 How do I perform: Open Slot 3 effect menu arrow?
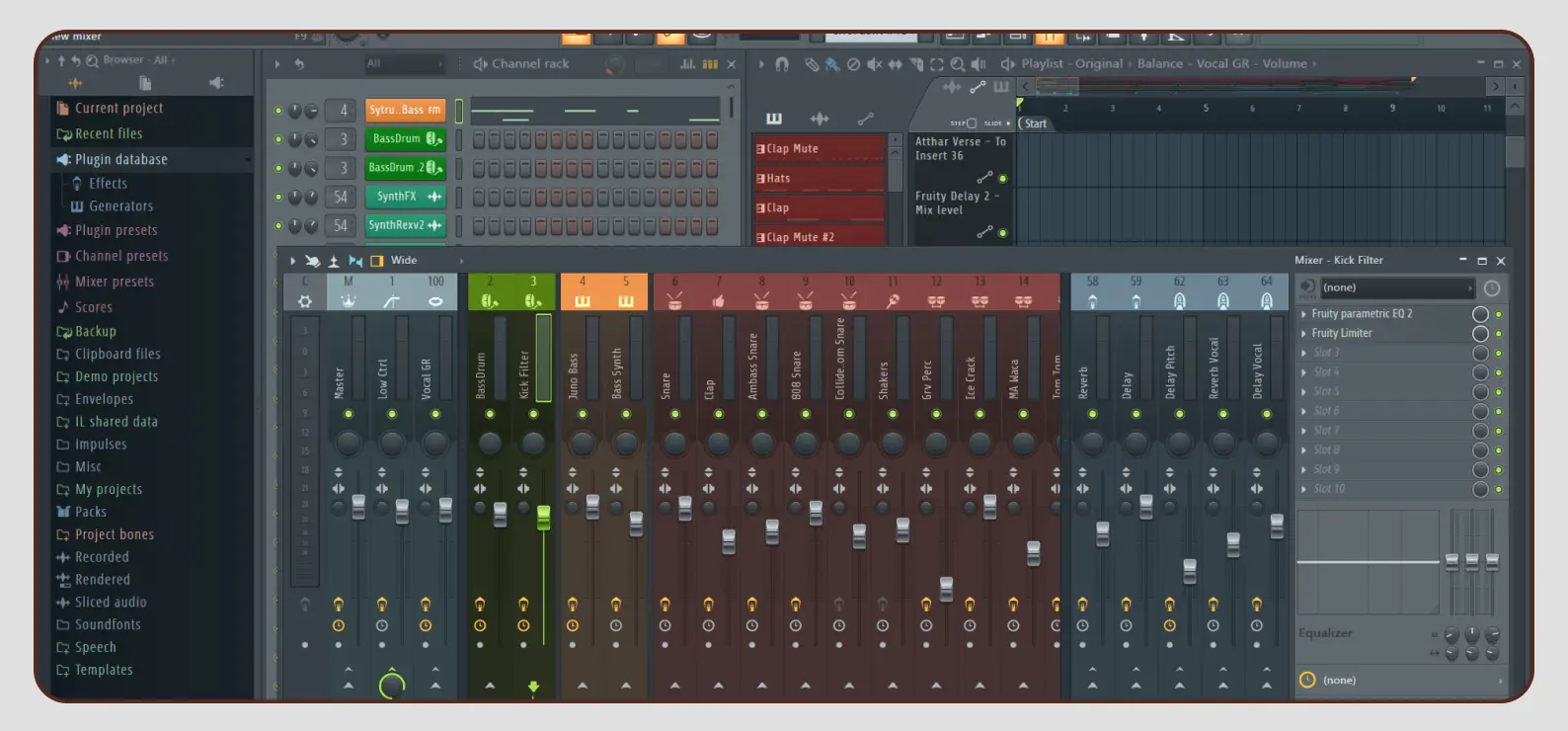coord(1303,353)
